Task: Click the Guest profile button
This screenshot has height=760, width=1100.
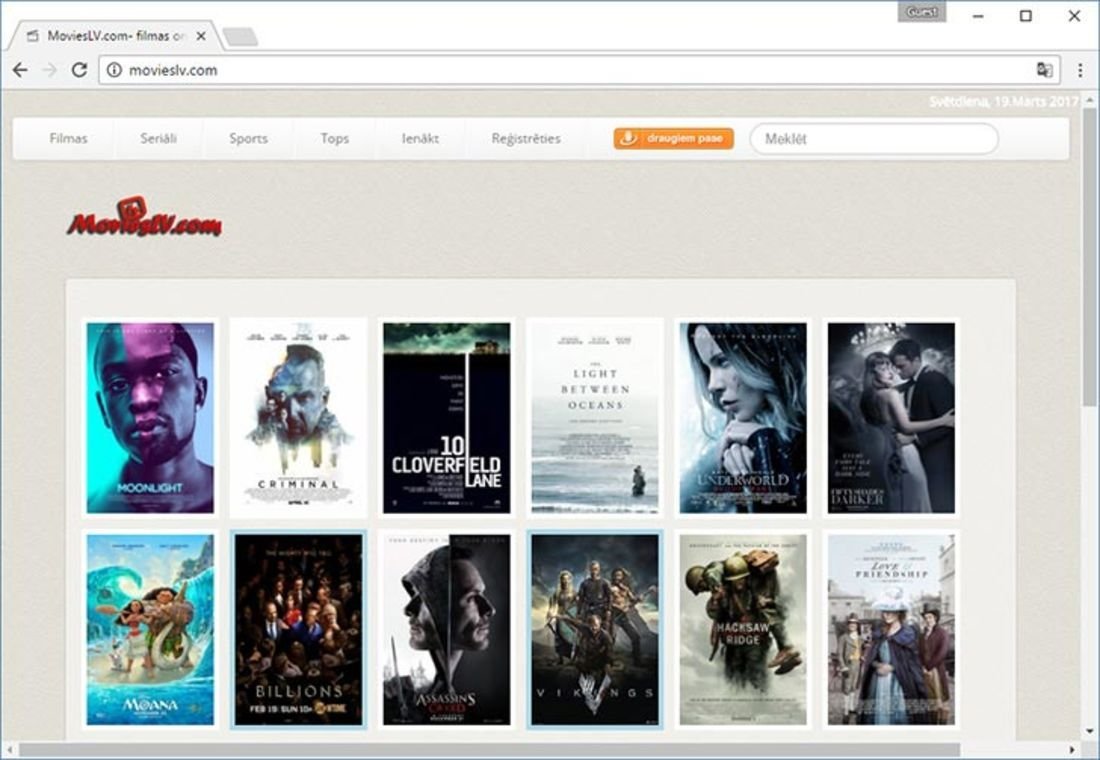Action: click(x=921, y=12)
